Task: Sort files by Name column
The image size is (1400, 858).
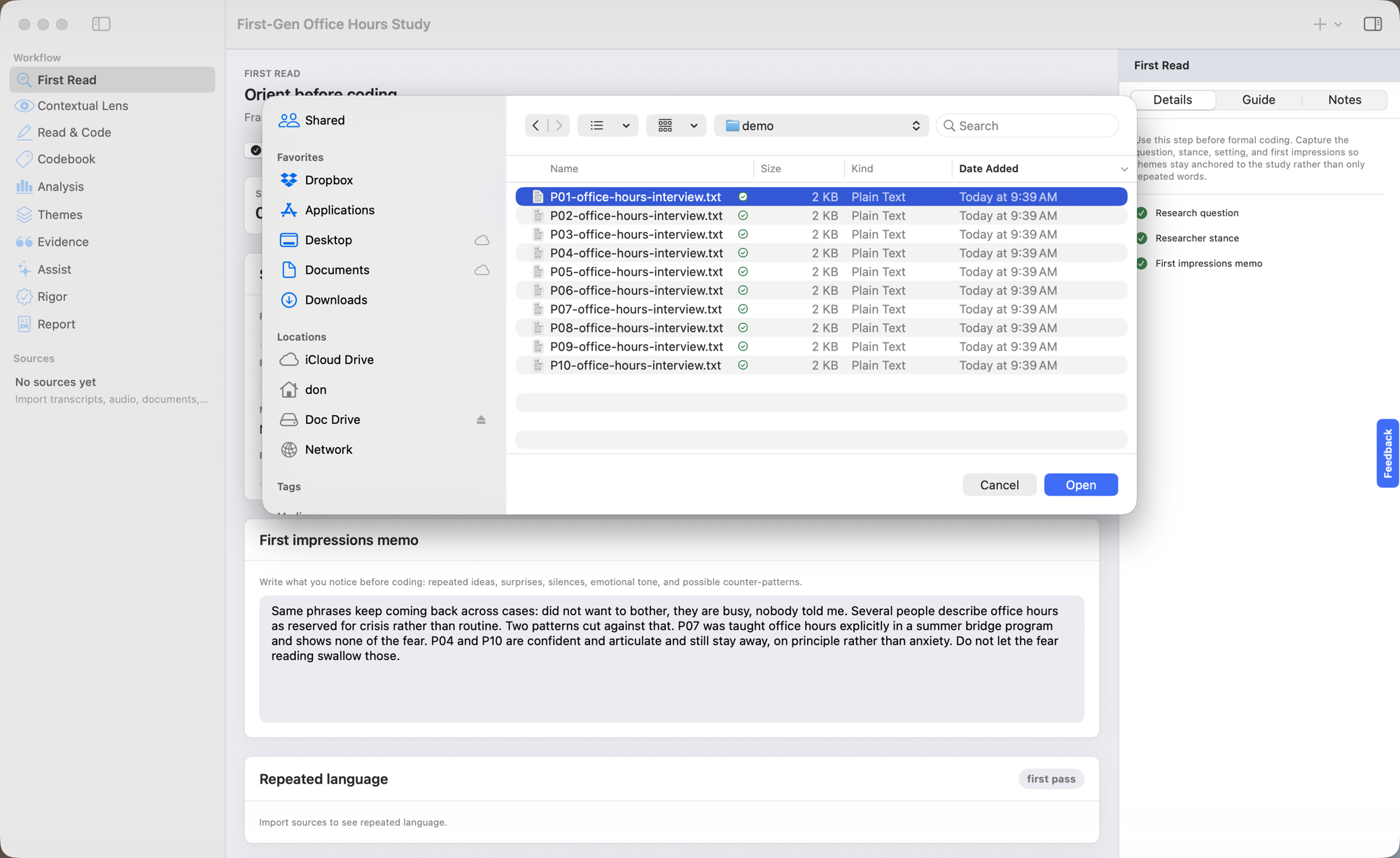Action: pyautogui.click(x=563, y=169)
